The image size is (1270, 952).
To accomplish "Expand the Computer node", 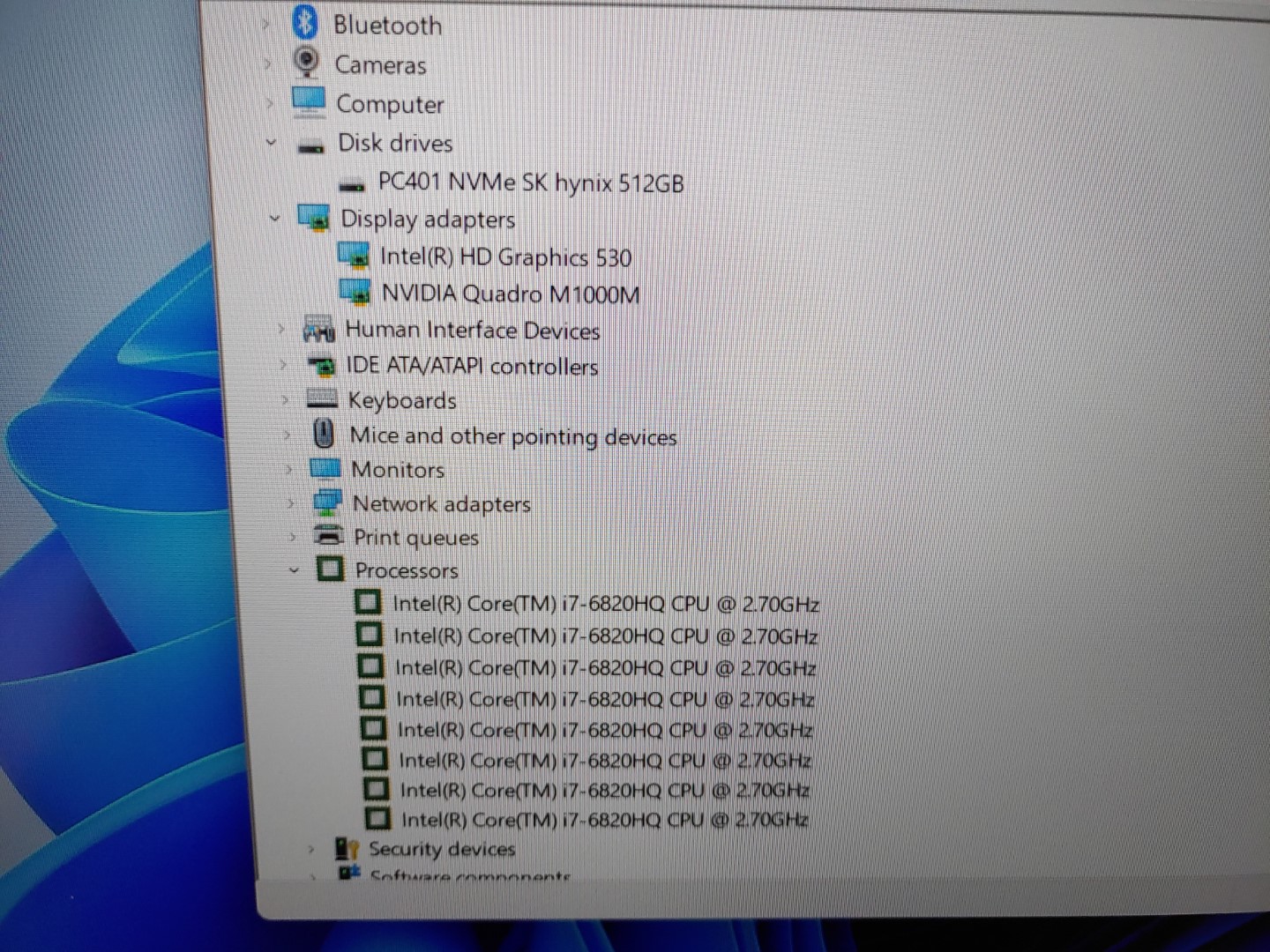I will pyautogui.click(x=270, y=103).
